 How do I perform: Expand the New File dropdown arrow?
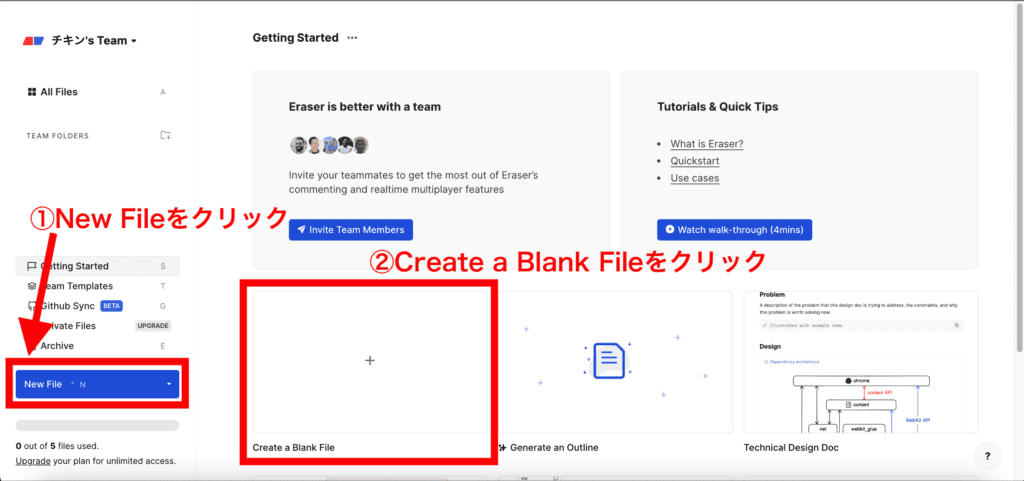(x=168, y=384)
